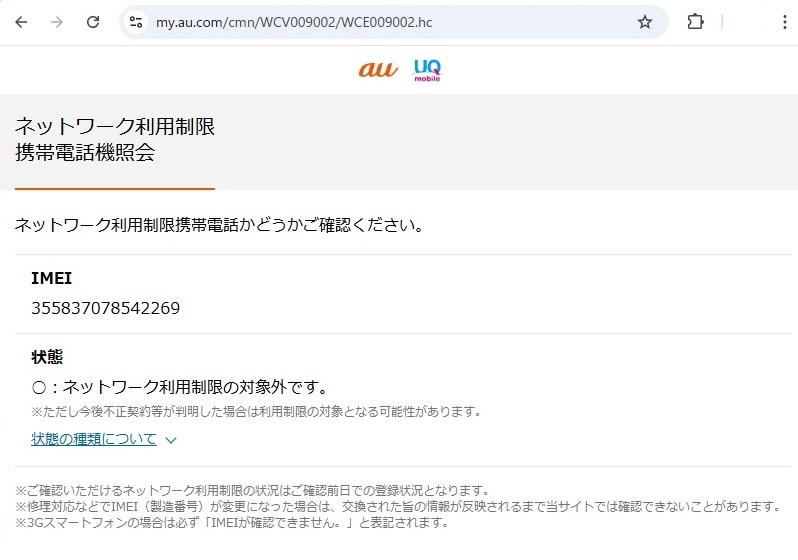Click the subtitle 携帯電話機照会
Screen dimensions: 798x560
(85, 152)
